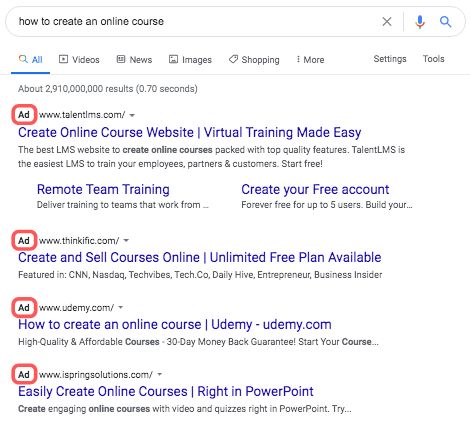The image size is (470, 425).
Task: Open Create Online Course Website ad link
Action: pos(190,132)
